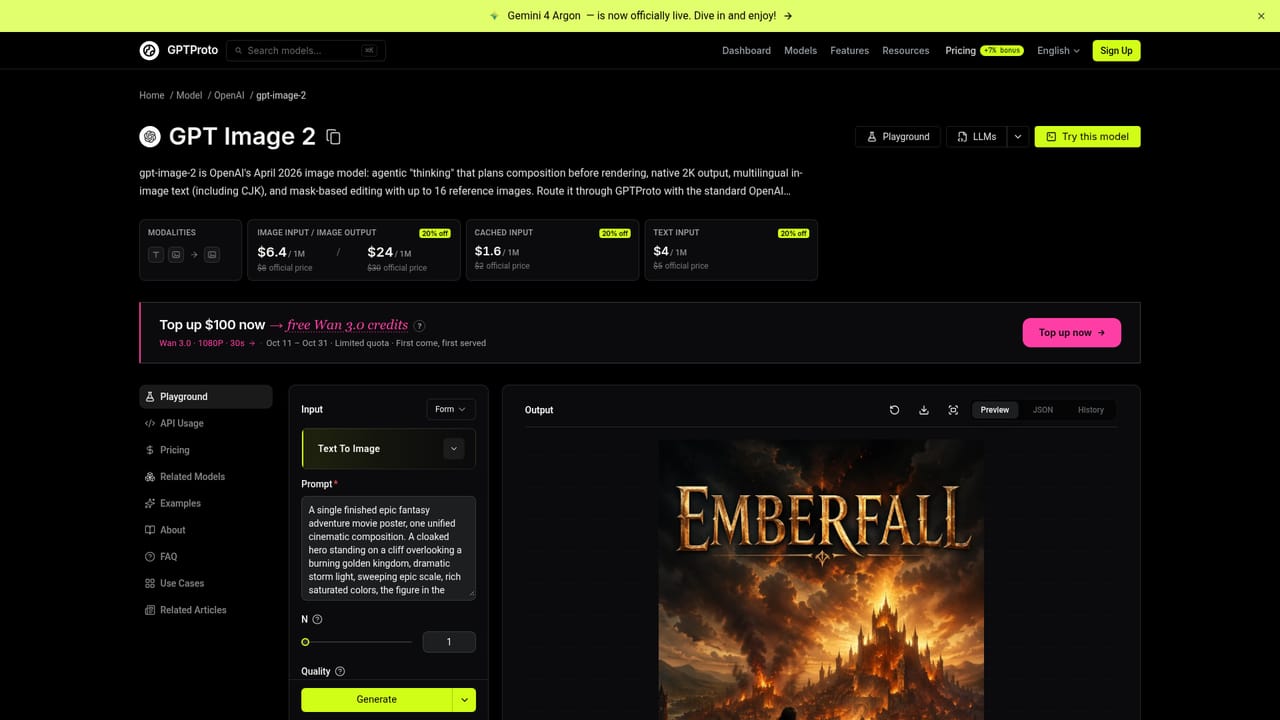
Task: Click the help icon beside Quality
Action: [x=340, y=672]
